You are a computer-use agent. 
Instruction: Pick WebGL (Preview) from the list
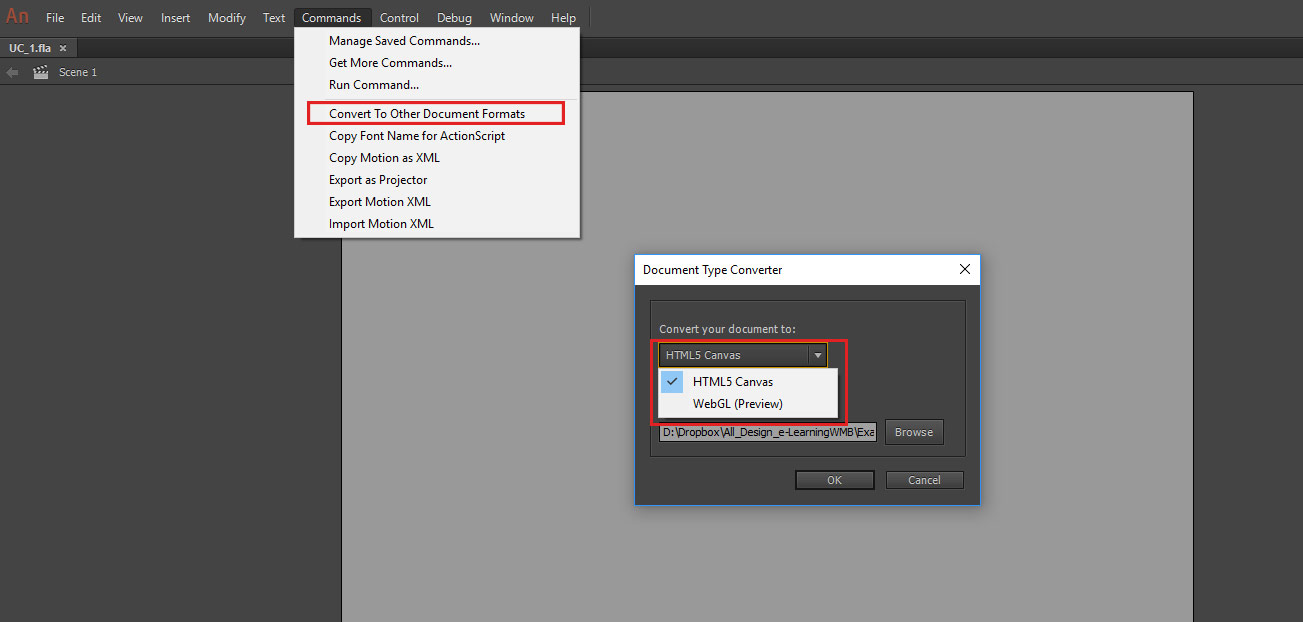click(748, 404)
